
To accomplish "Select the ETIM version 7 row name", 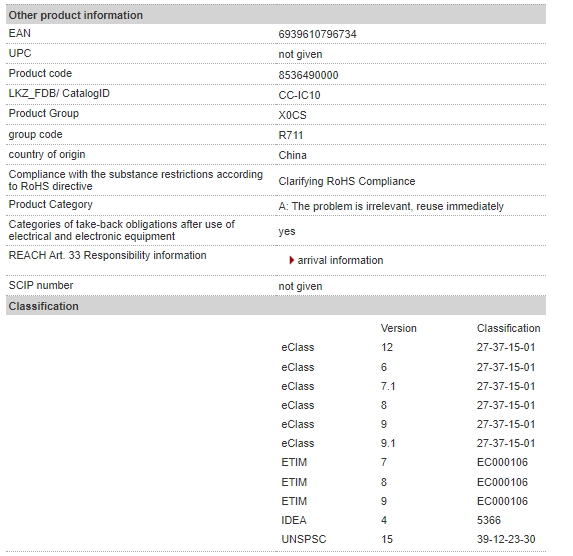I will [294, 462].
